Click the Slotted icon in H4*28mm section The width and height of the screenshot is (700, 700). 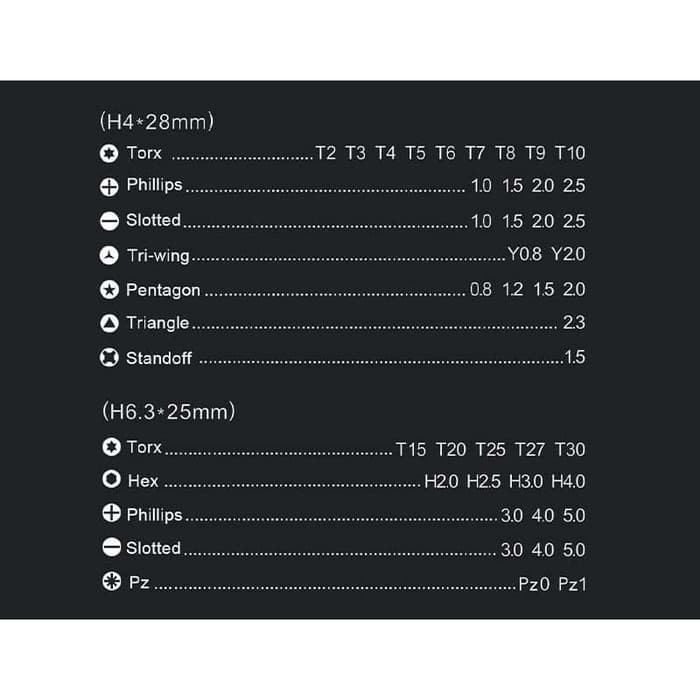click(x=109, y=221)
